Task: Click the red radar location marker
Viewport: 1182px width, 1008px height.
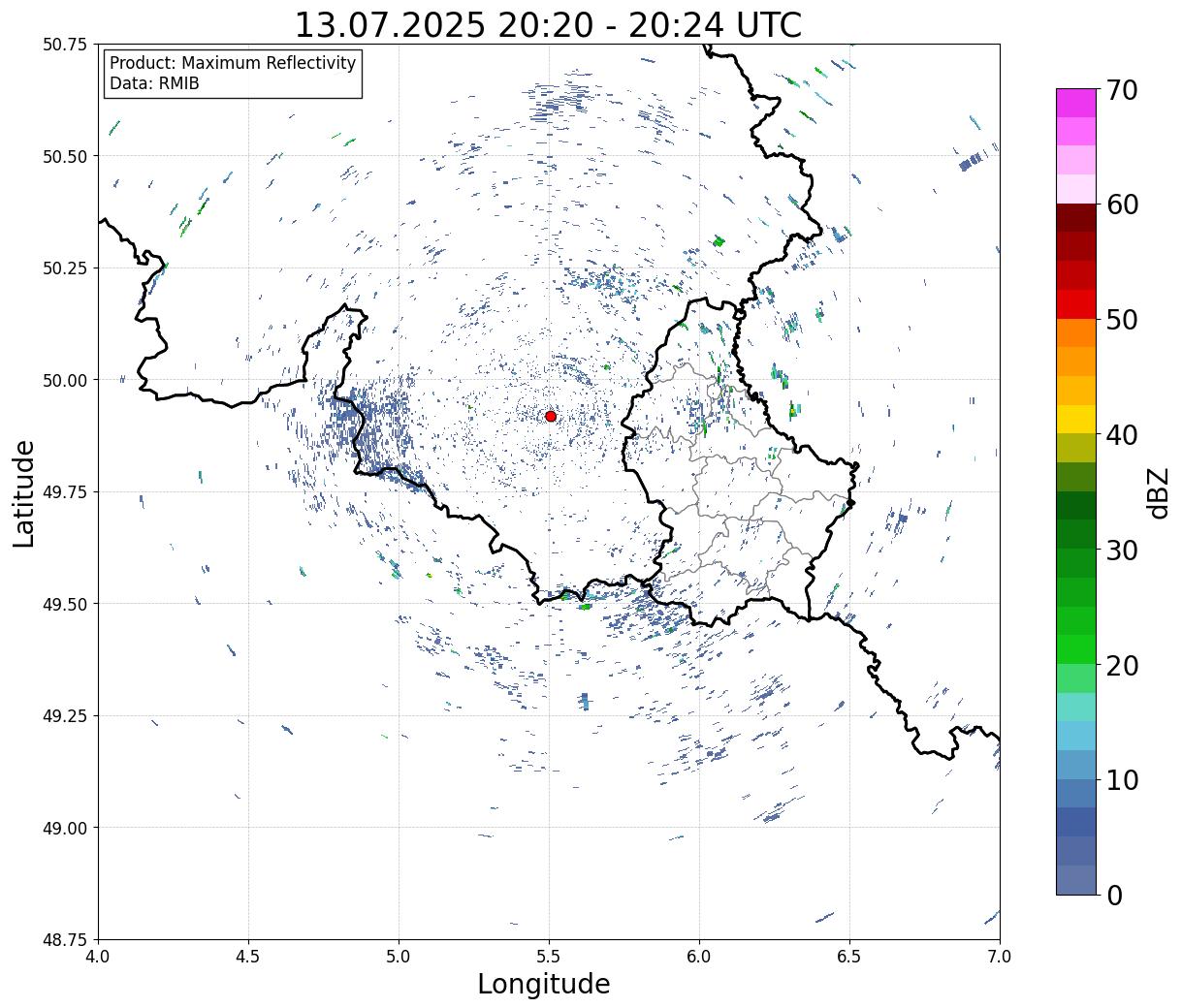Action: pos(551,416)
